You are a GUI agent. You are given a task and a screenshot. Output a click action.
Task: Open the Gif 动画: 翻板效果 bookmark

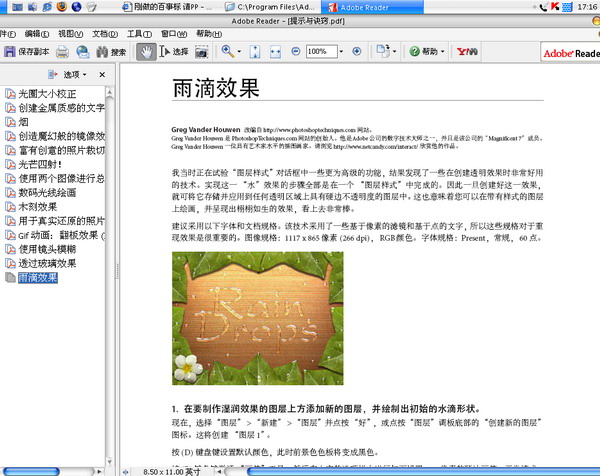[x=62, y=235]
